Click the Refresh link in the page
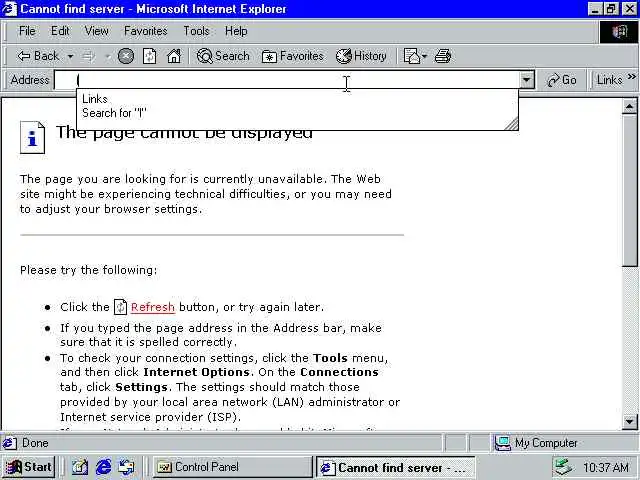The height and width of the screenshot is (480, 640). pyautogui.click(x=153, y=307)
